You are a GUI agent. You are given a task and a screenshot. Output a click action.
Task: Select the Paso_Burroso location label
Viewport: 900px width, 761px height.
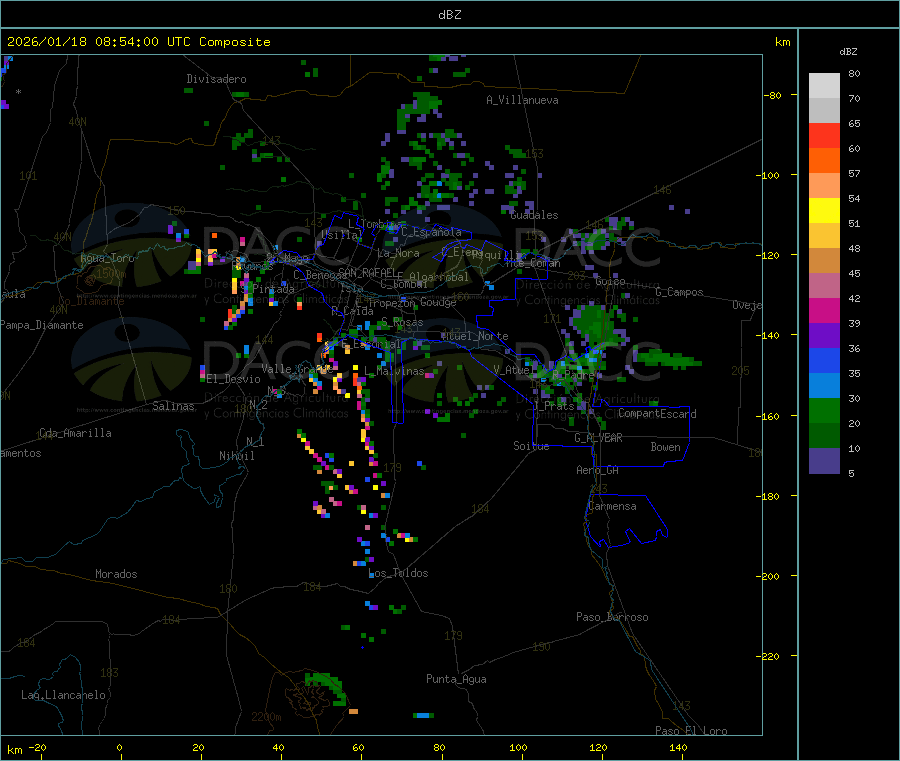click(x=612, y=617)
